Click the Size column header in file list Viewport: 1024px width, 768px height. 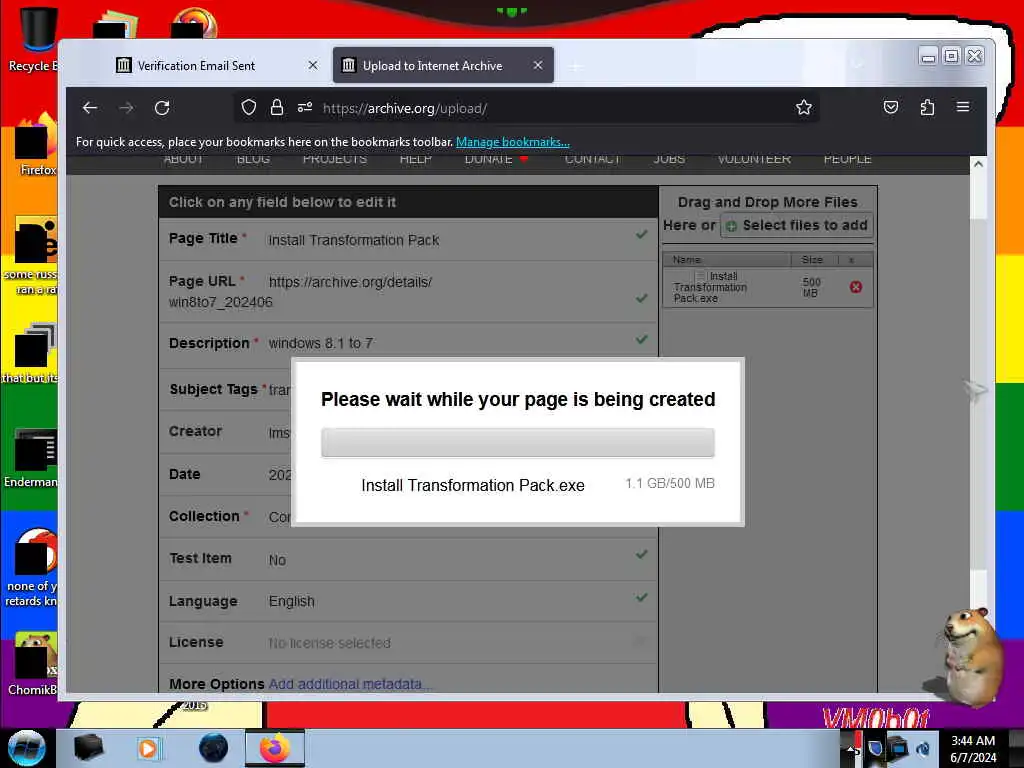[812, 259]
